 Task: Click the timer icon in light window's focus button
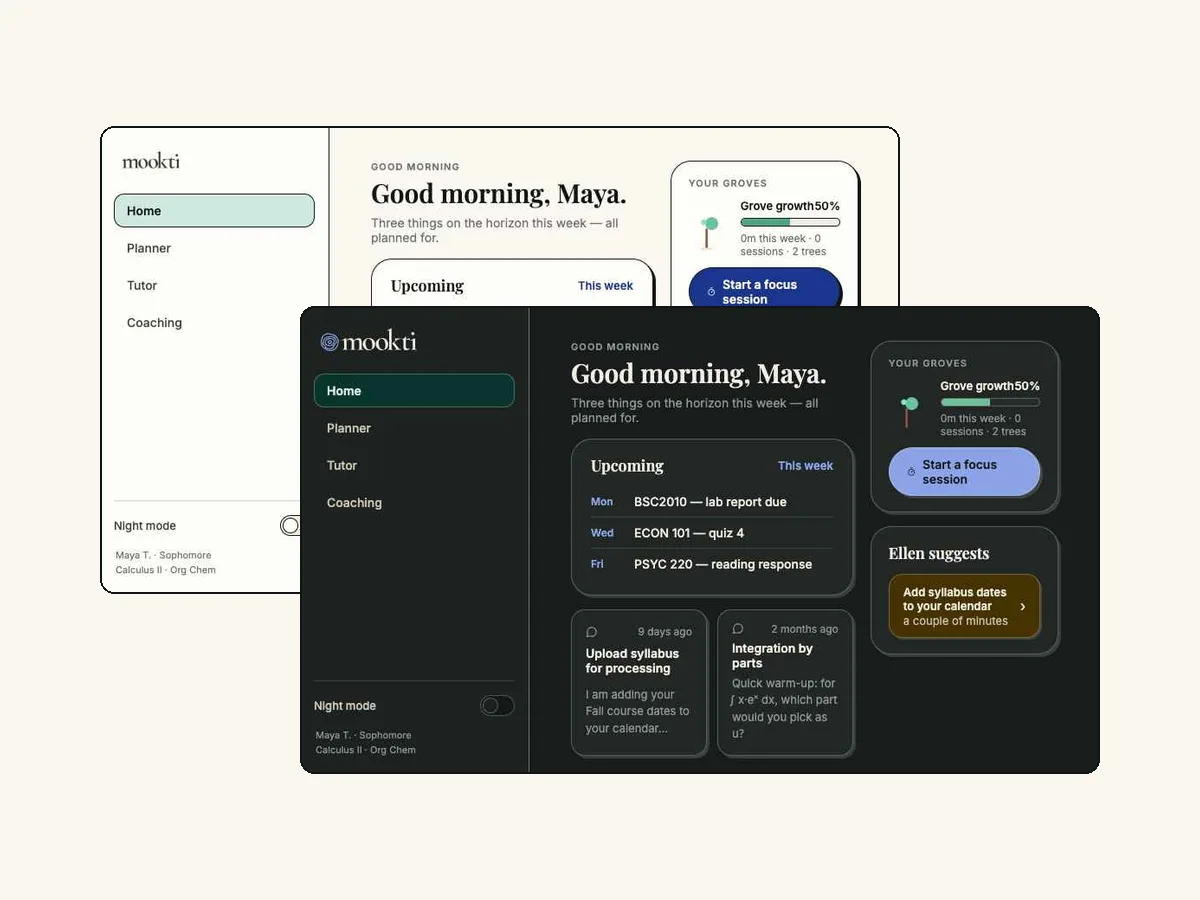coord(711,292)
